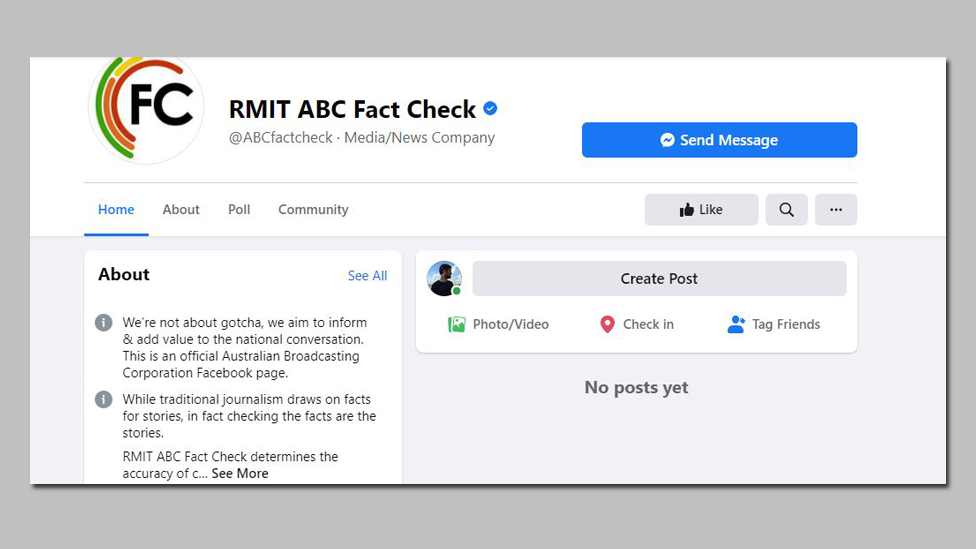The image size is (976, 549).
Task: Click the info icon beside 'We're not about gotcha'
Action: click(103, 323)
